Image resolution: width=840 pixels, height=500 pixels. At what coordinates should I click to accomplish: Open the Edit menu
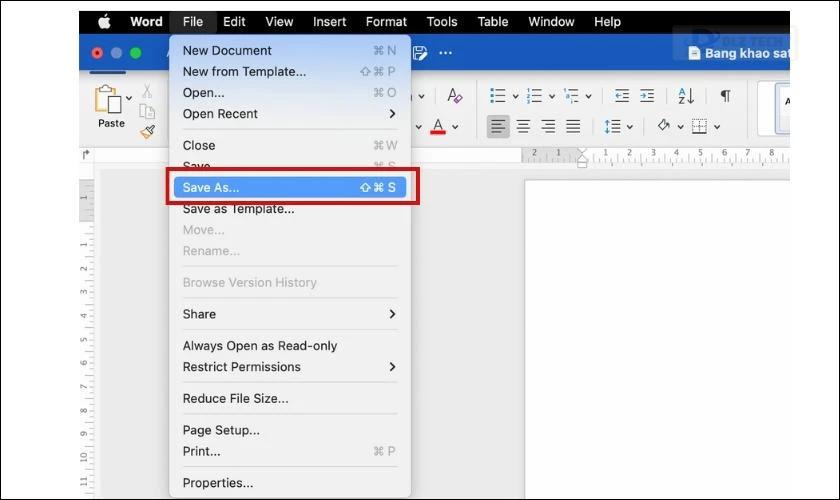tap(234, 22)
